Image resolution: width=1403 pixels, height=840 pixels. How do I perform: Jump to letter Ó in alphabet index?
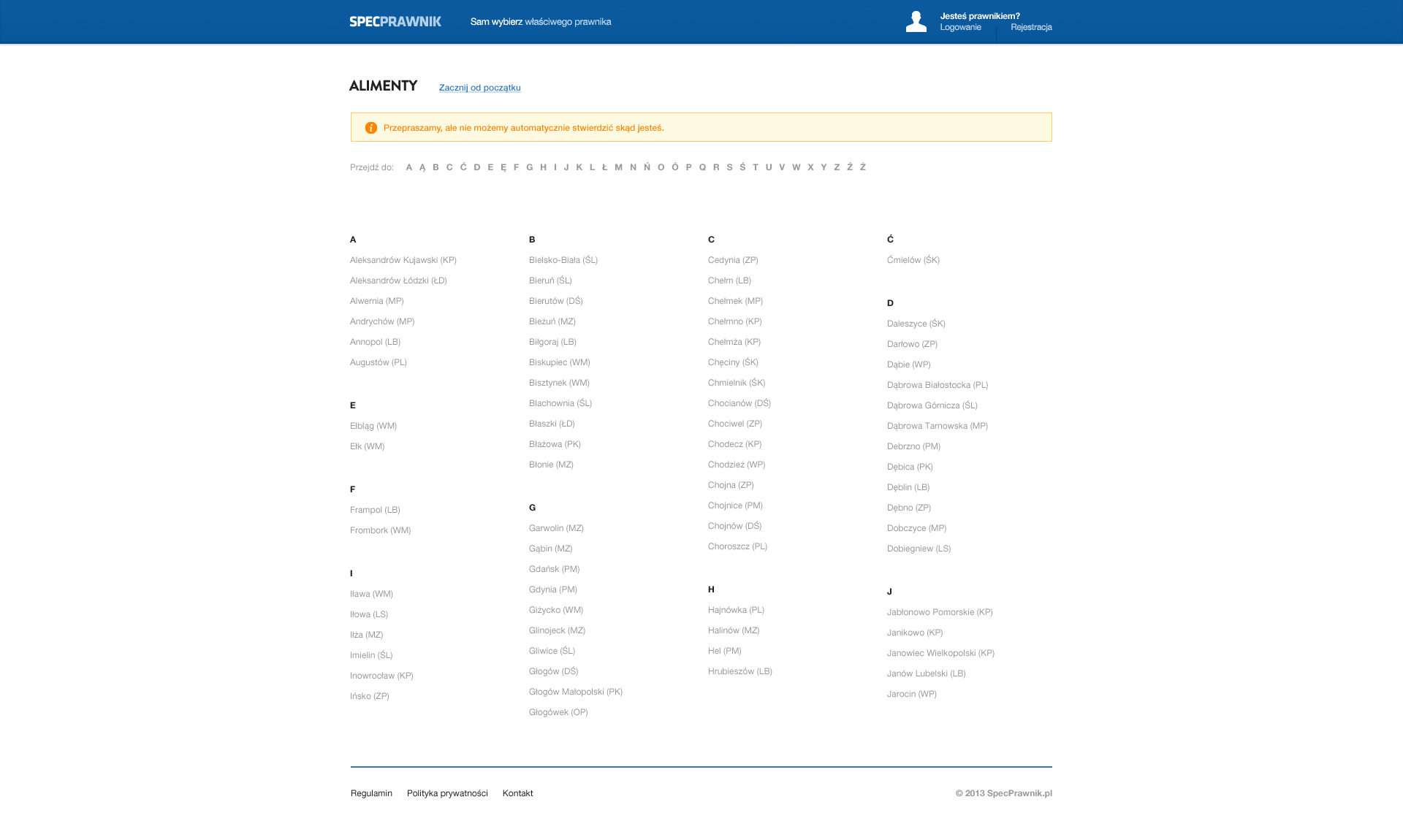click(675, 167)
